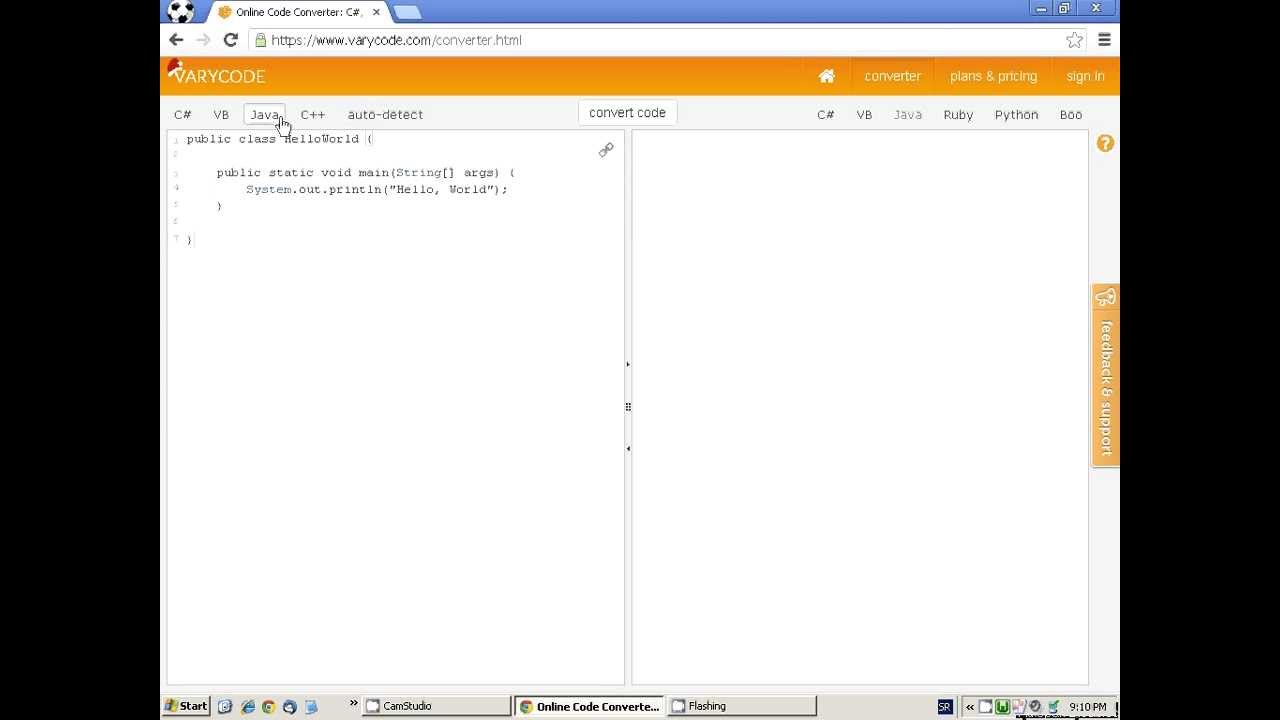This screenshot has height=720, width=1280.
Task: Expand hidden quick launch items chevron
Action: (x=353, y=704)
